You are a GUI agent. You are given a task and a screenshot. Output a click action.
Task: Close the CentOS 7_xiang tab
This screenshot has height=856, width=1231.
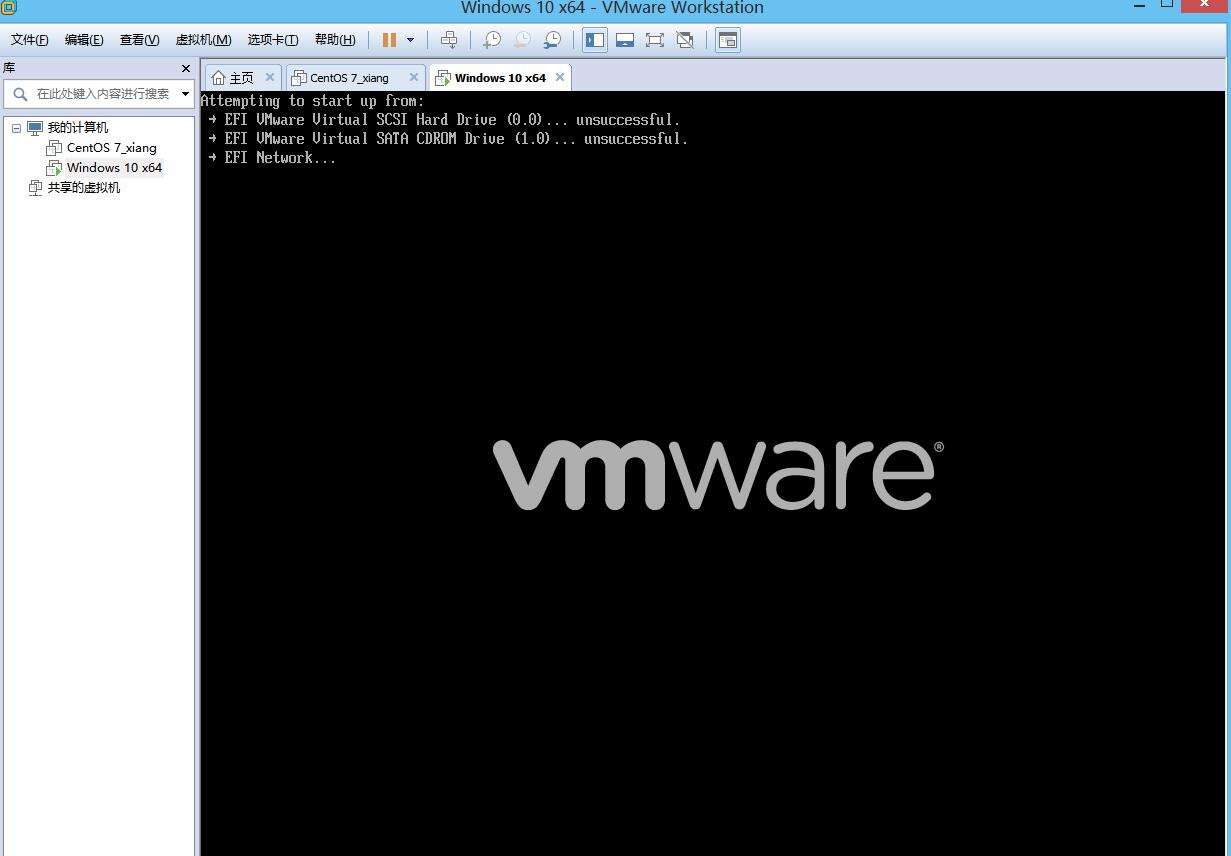pos(414,77)
